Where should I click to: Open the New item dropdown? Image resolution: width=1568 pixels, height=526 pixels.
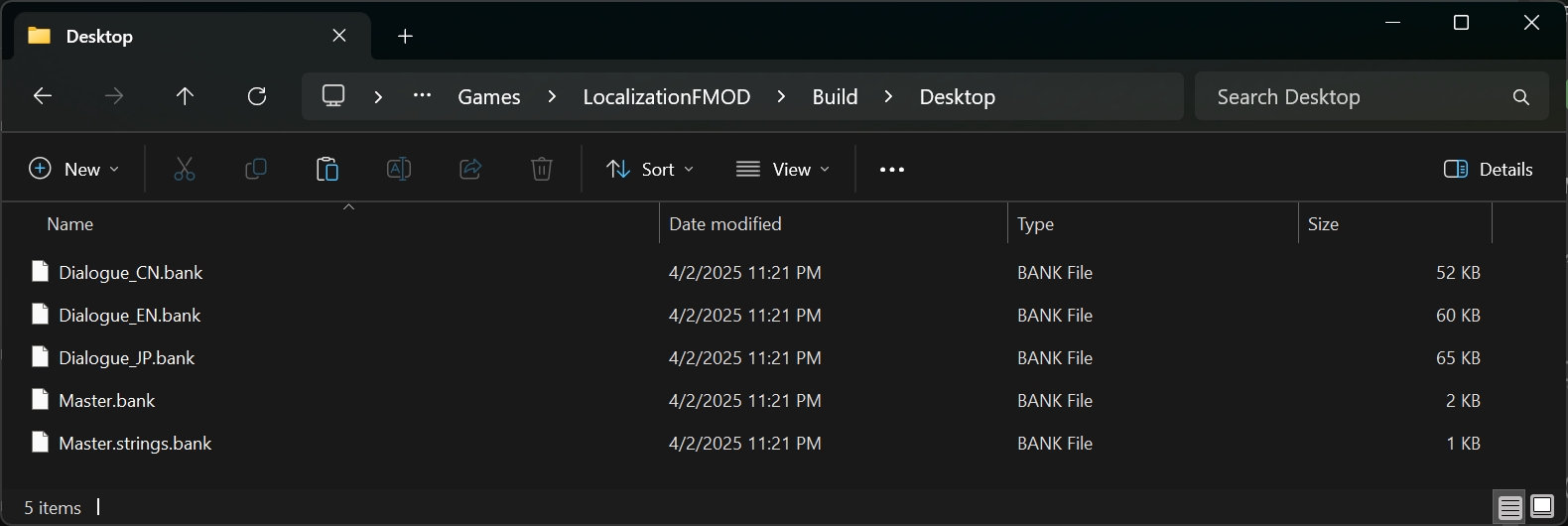coord(74,170)
